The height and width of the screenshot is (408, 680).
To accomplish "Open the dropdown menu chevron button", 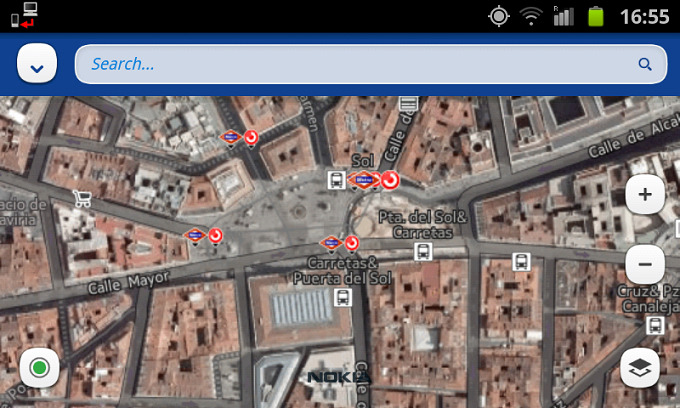I will pyautogui.click(x=37, y=64).
